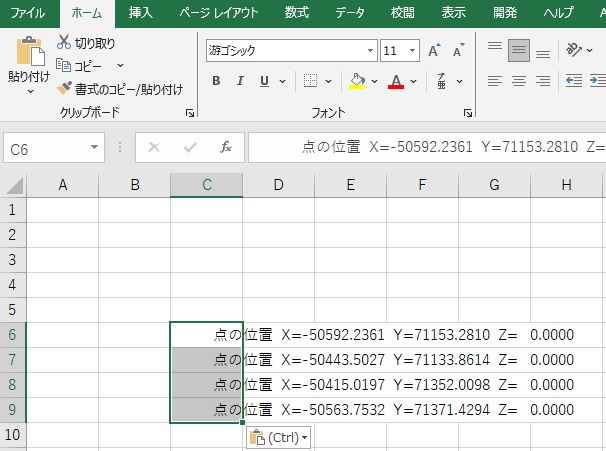This screenshot has height=451, width=606.
Task: Toggle italic formatting
Action: 240,81
